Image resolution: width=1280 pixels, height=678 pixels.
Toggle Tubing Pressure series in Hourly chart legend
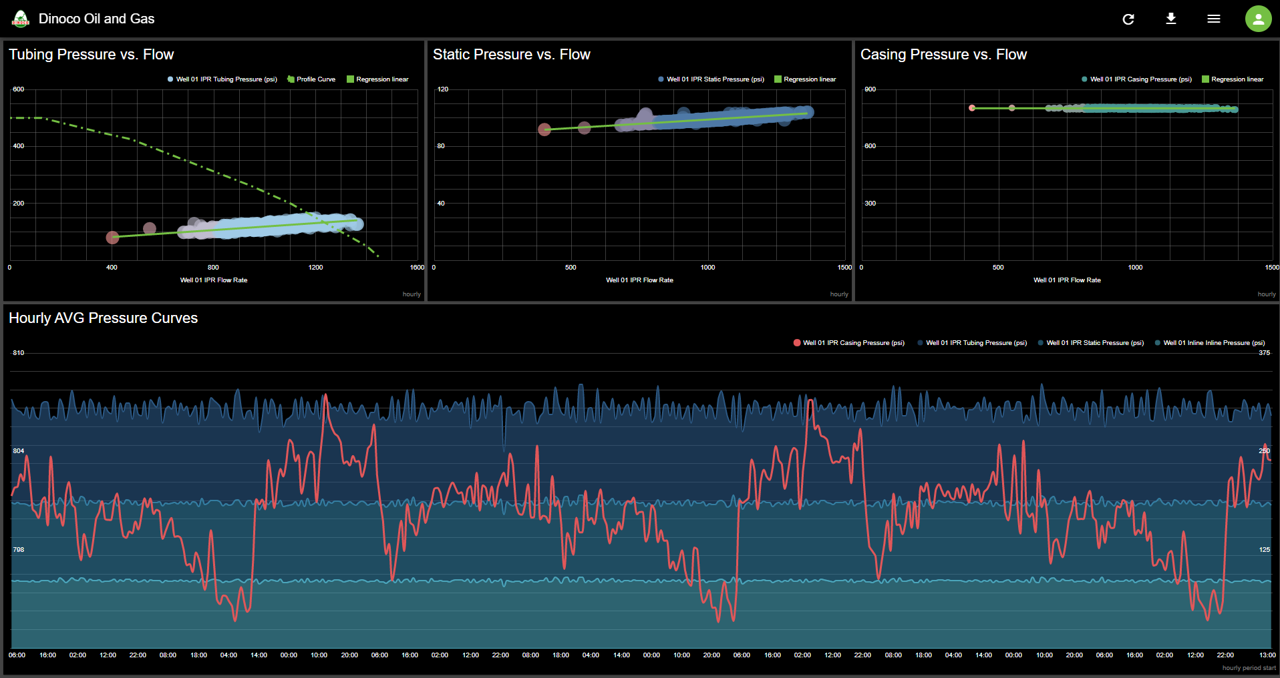pos(971,343)
